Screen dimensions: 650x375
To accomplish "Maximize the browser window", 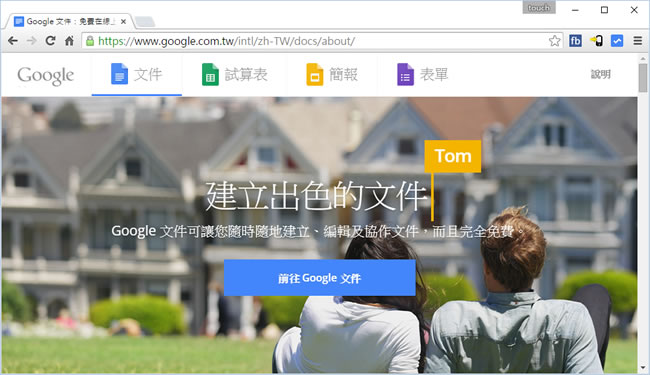I will (604, 10).
